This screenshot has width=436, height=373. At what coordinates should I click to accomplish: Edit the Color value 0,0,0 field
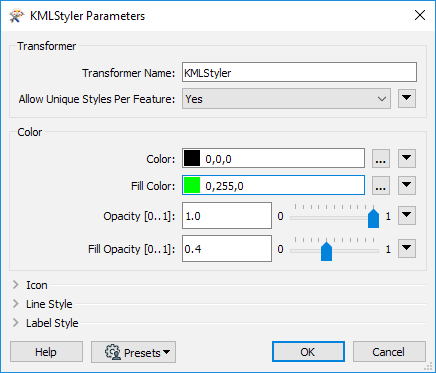(x=273, y=158)
